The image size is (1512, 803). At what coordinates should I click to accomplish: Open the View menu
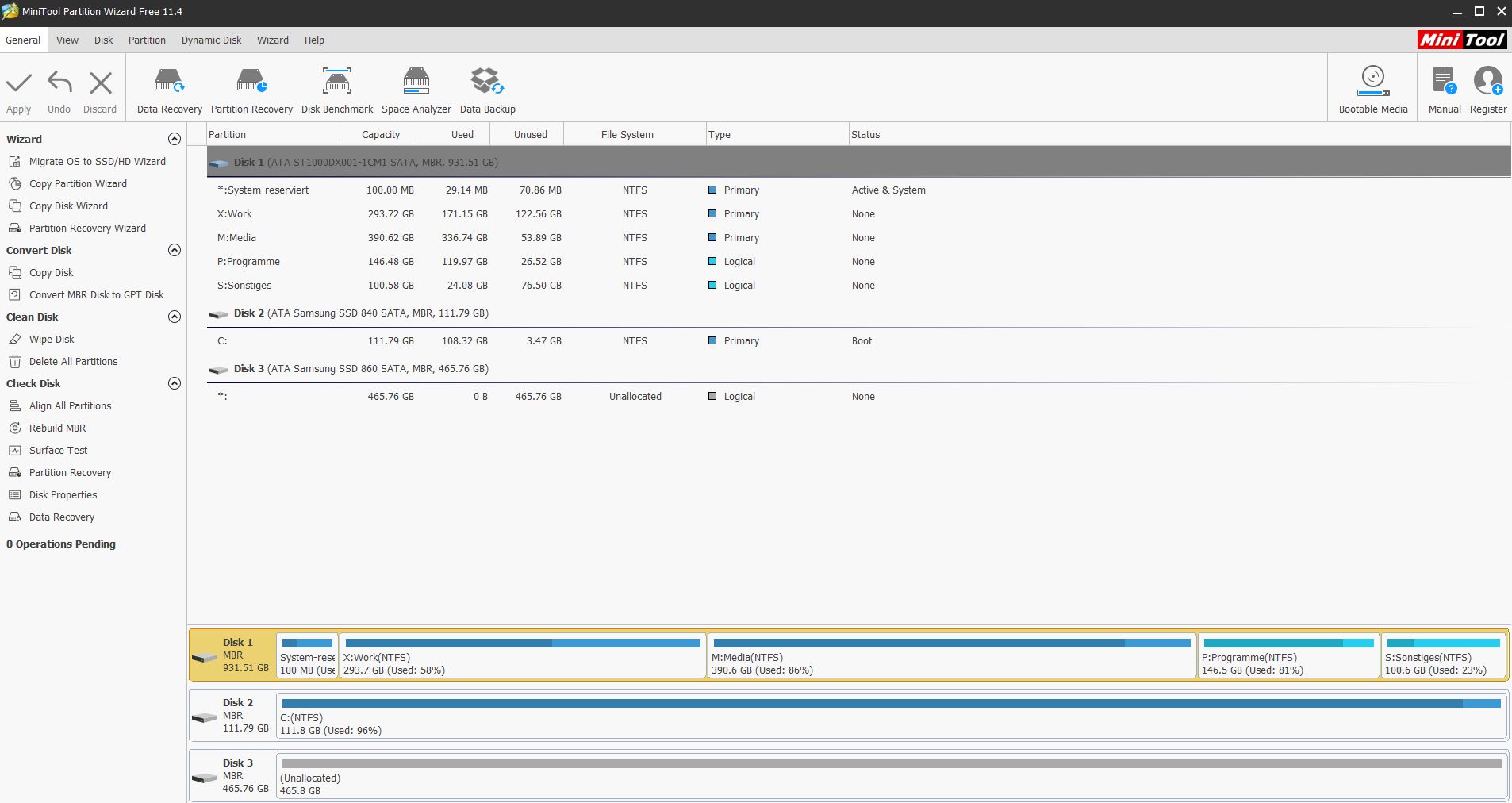pos(67,40)
